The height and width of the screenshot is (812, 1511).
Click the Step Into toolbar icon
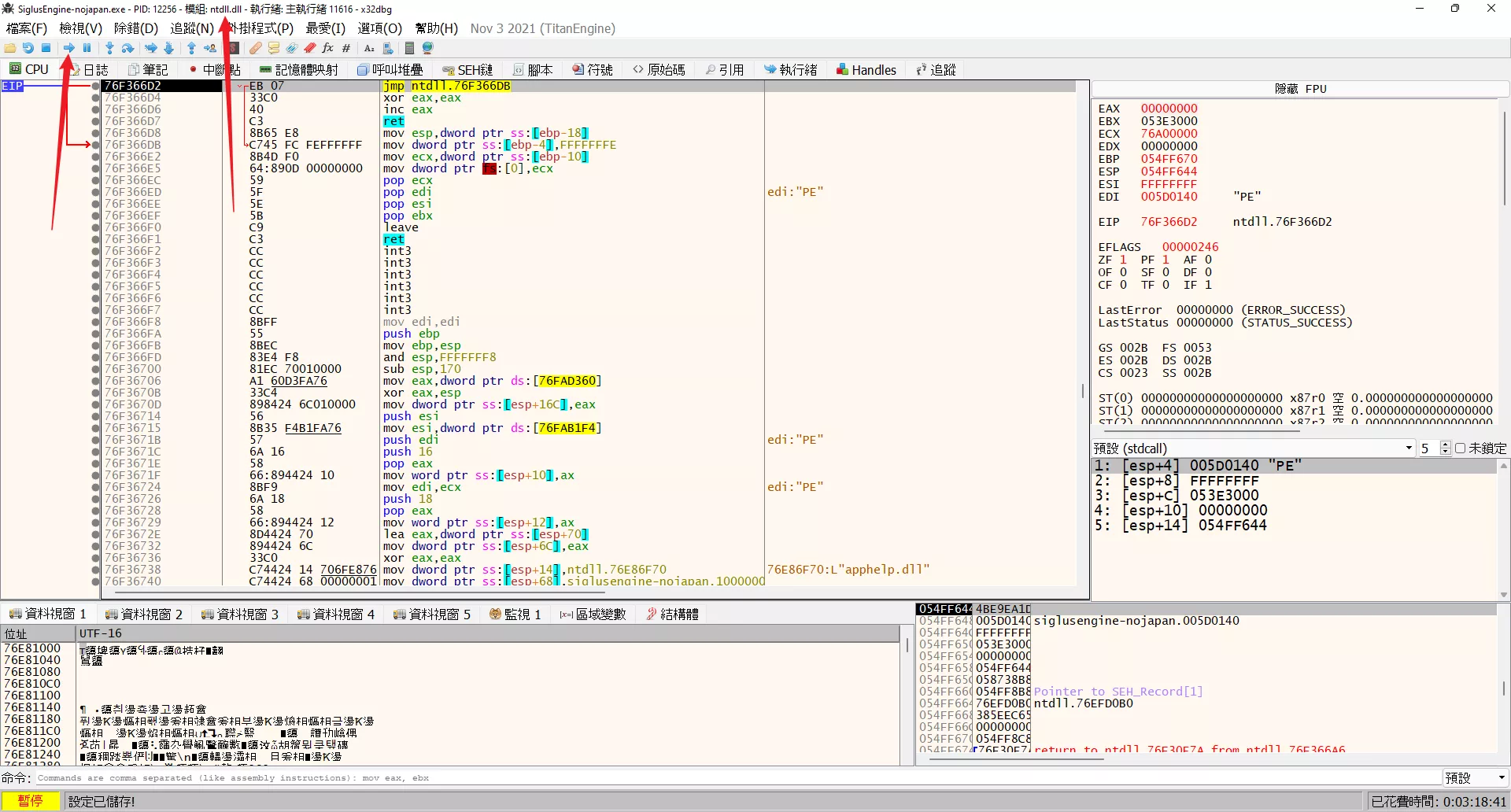pos(109,48)
